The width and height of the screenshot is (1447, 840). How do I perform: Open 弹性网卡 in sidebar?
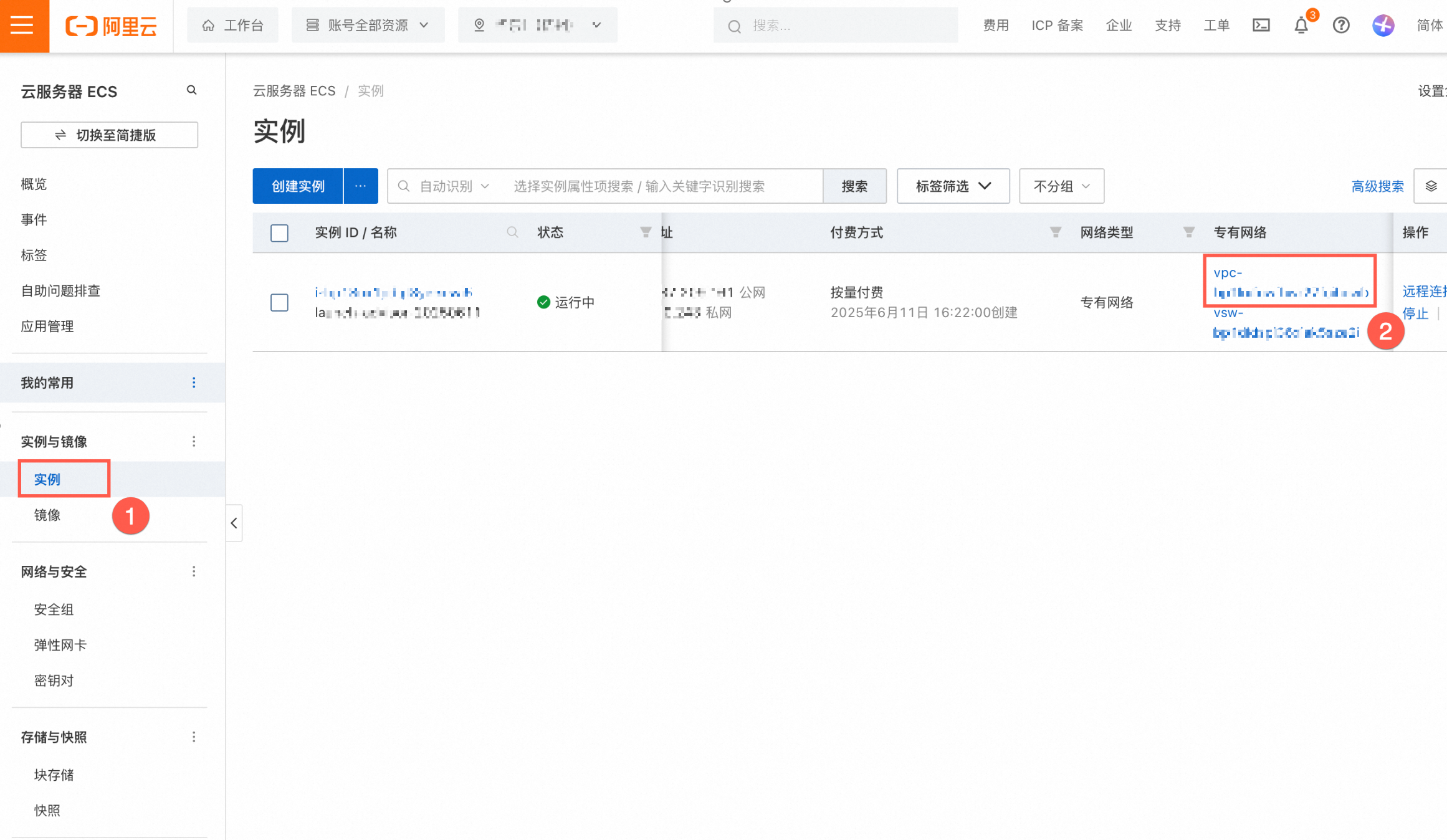point(60,645)
